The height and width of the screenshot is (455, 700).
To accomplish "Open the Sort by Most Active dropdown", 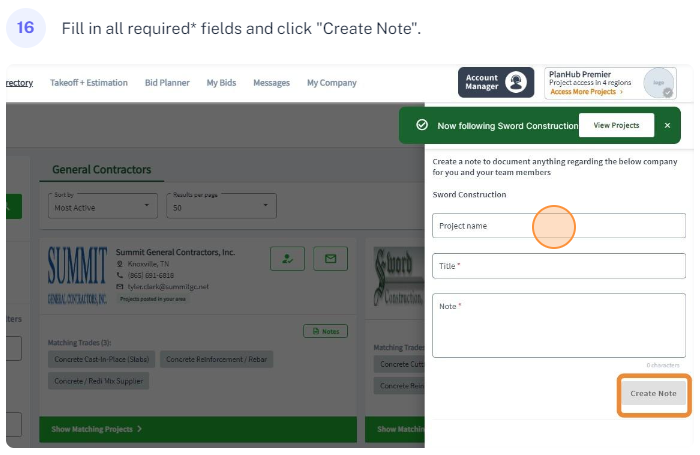I will coord(103,206).
